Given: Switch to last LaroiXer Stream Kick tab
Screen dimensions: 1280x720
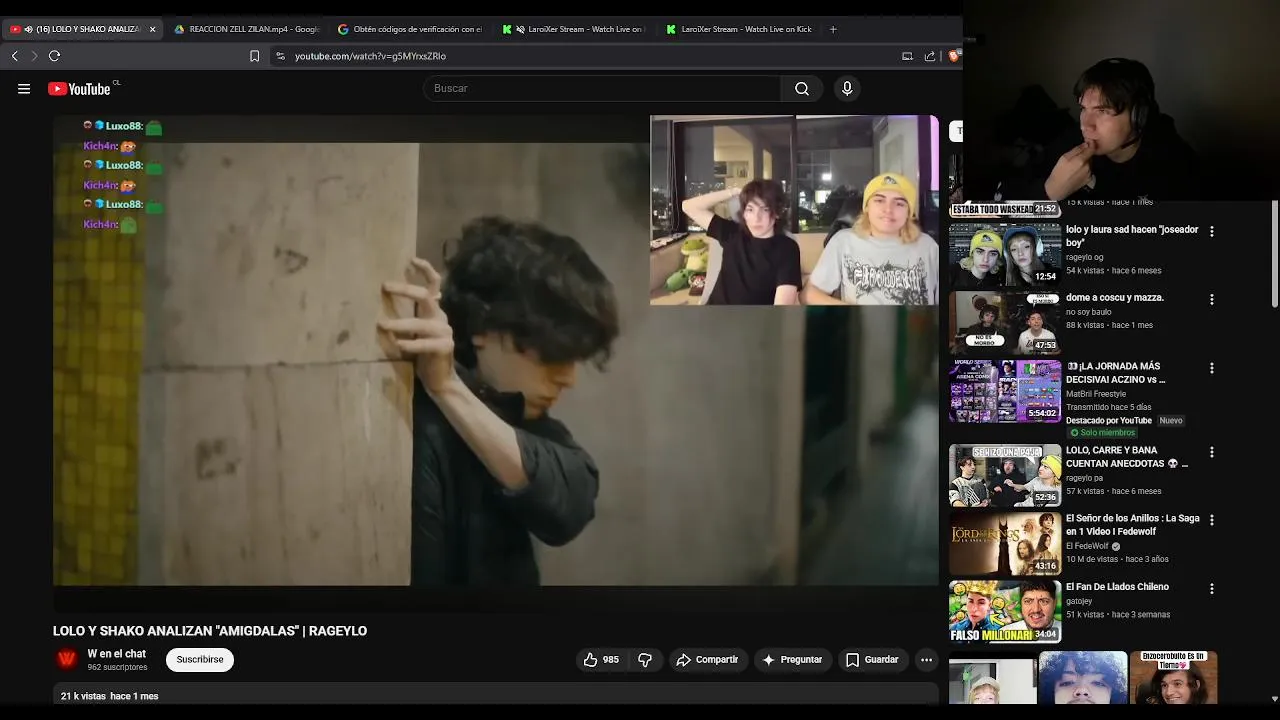Looking at the screenshot, I should [x=738, y=29].
